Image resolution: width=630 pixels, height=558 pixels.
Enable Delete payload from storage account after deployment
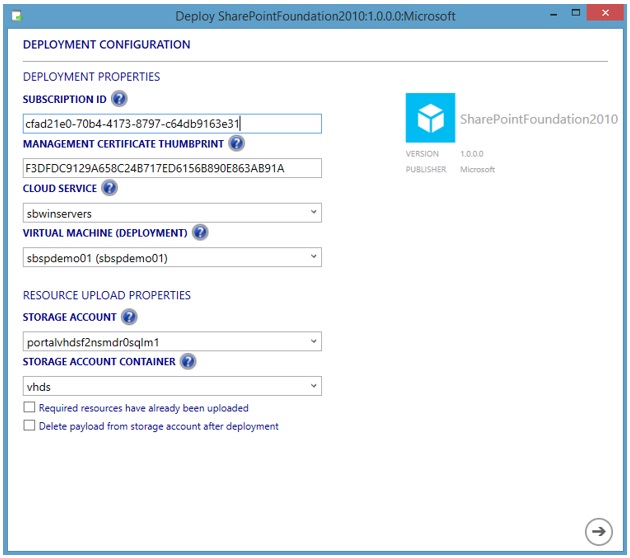click(29, 425)
